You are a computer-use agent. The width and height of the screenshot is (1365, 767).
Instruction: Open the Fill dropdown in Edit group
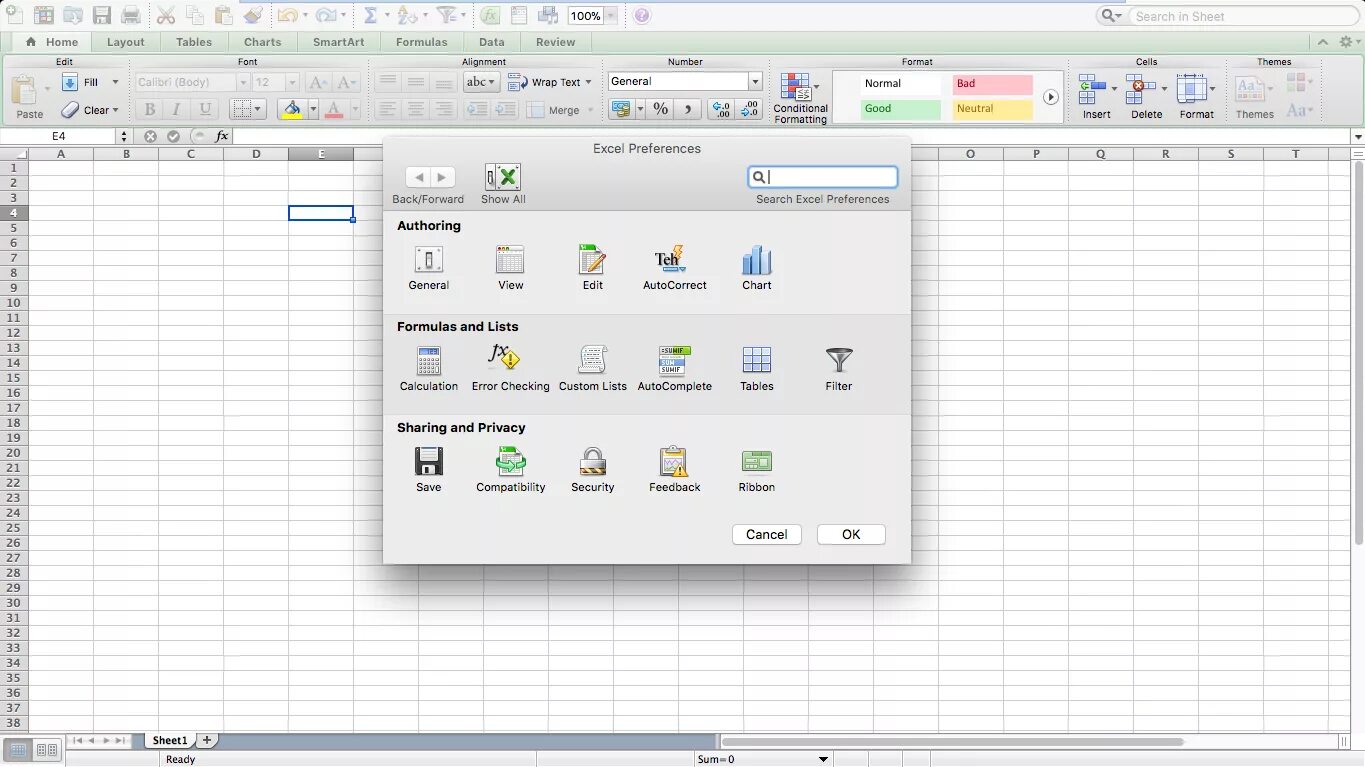pos(115,82)
